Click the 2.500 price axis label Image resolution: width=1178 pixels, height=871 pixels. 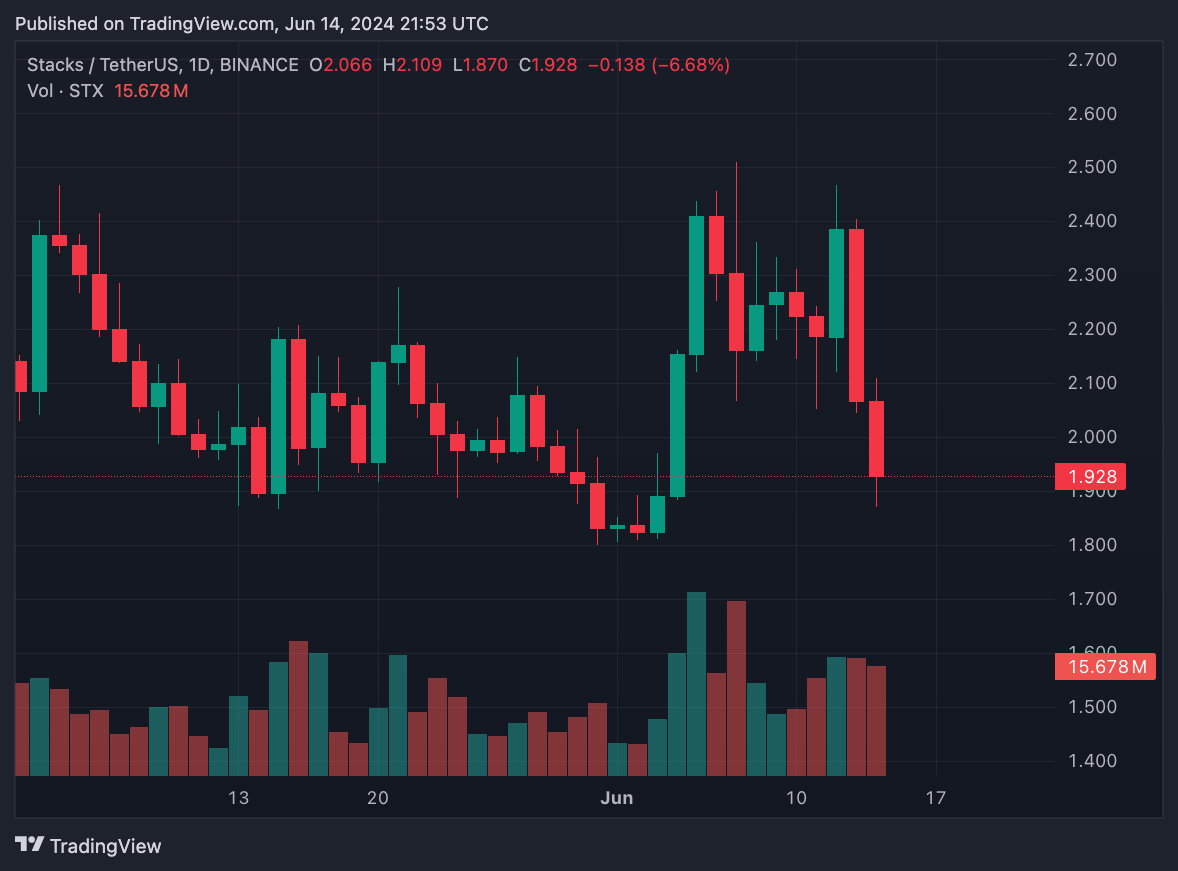pos(1092,167)
